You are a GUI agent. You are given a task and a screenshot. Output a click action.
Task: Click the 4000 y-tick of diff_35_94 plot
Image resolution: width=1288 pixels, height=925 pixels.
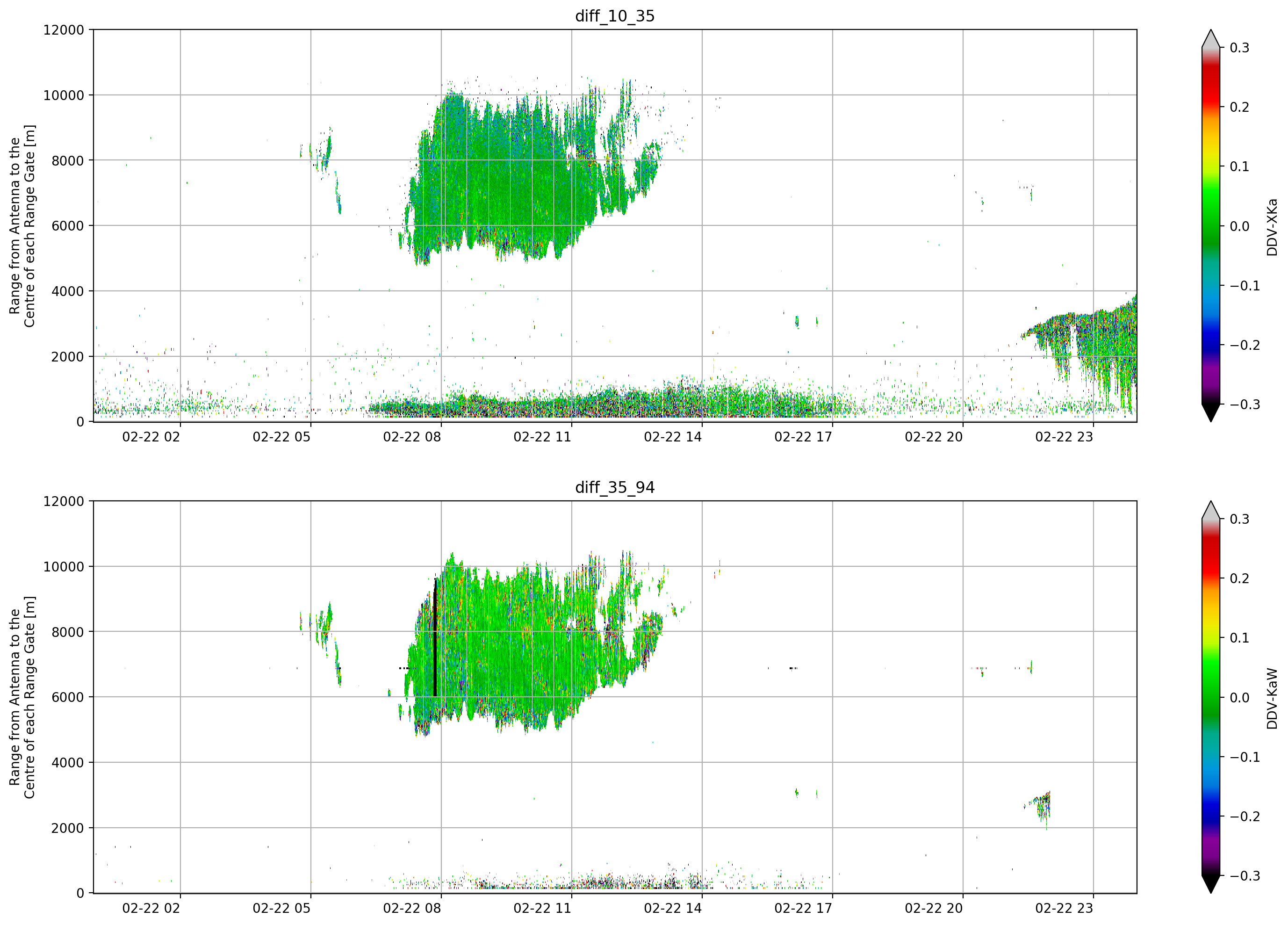point(68,763)
